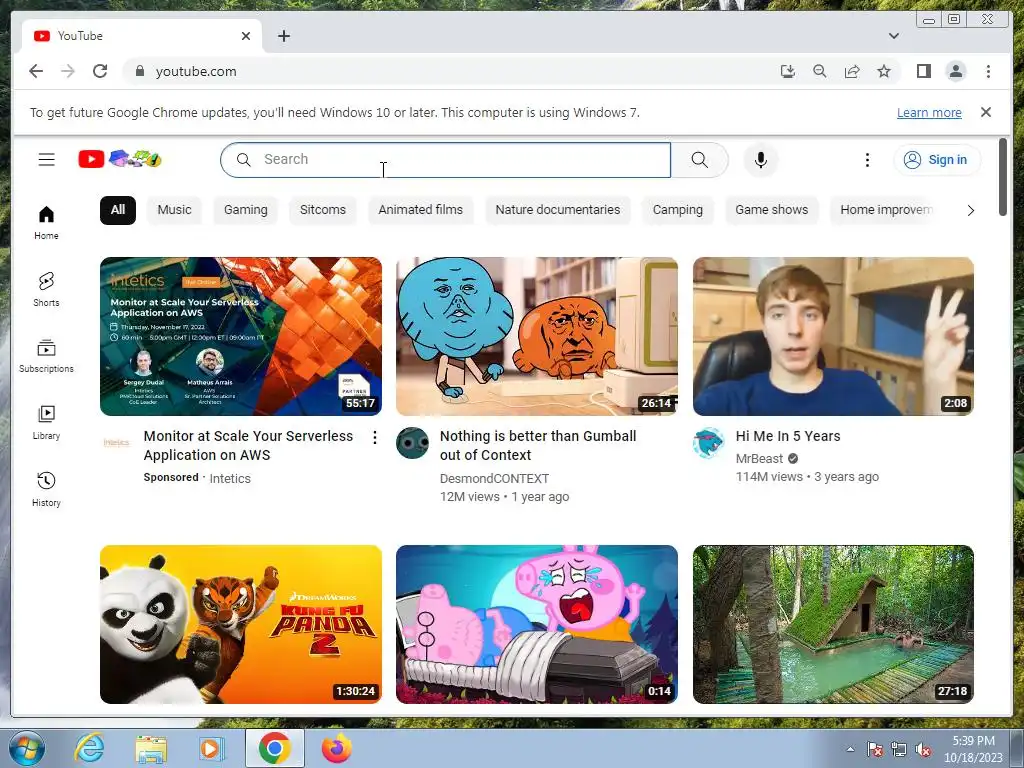Select the Animated films chip
The image size is (1024, 768).
click(421, 210)
